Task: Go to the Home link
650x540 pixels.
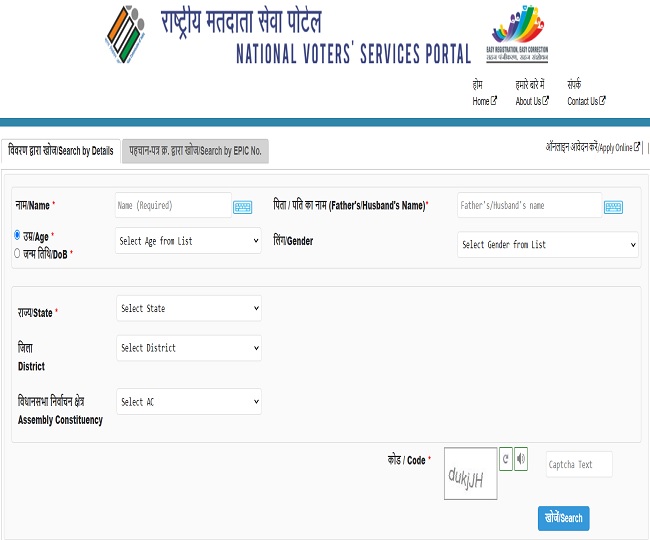Action: [x=484, y=101]
